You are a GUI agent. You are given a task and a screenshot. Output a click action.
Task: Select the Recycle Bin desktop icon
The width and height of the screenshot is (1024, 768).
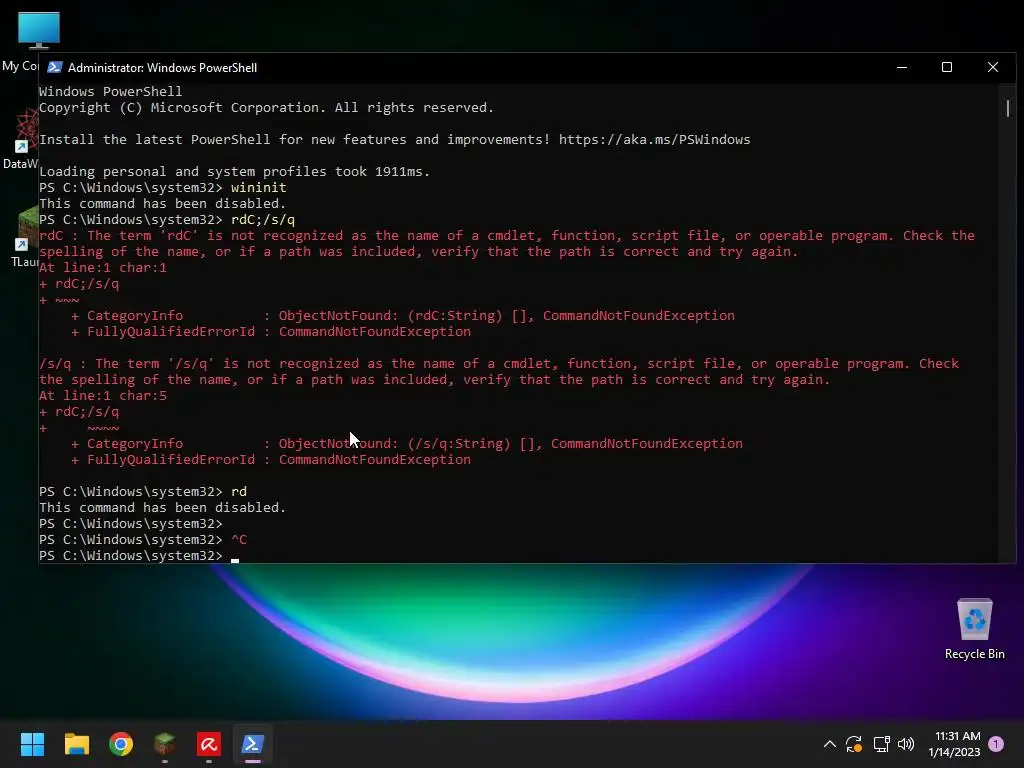point(974,629)
